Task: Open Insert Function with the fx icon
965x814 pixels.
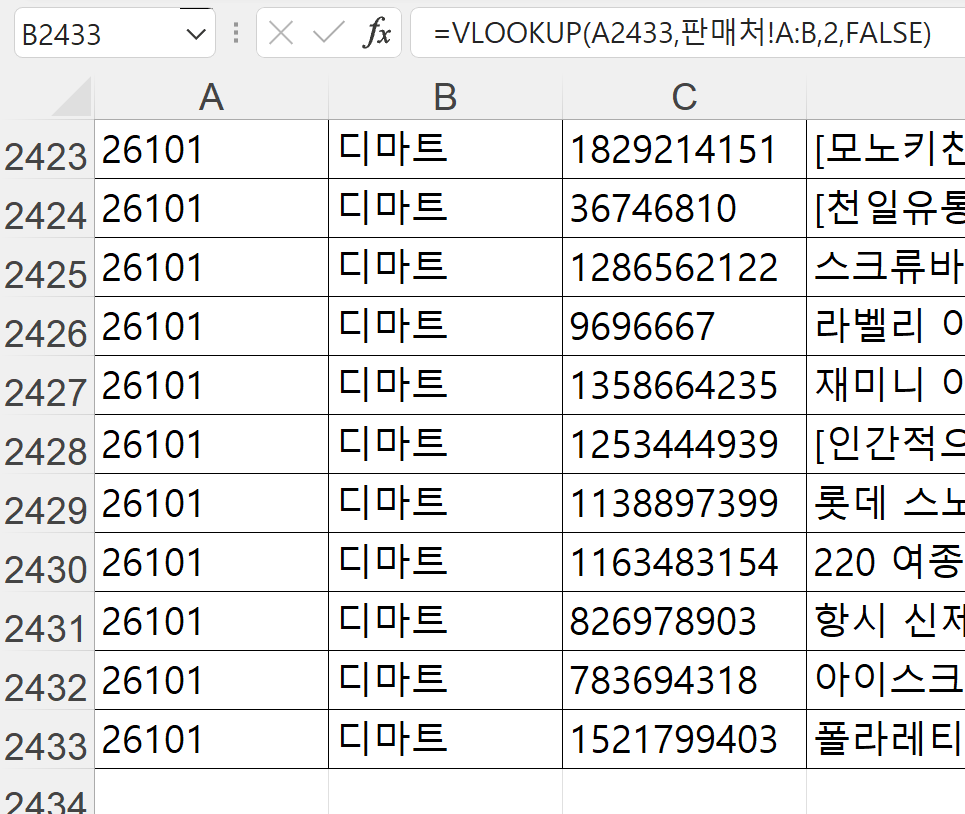Action: click(377, 33)
